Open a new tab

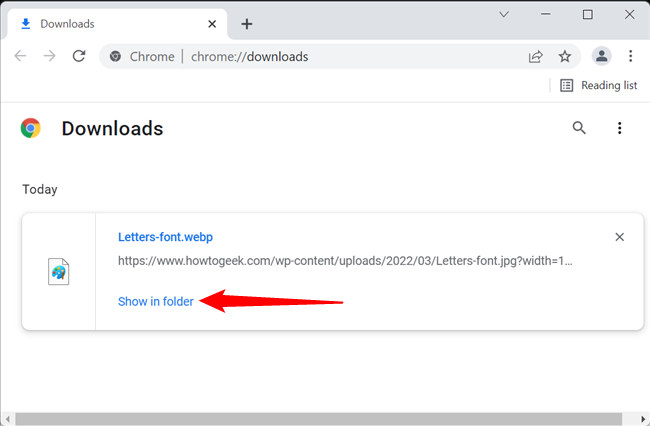[247, 23]
